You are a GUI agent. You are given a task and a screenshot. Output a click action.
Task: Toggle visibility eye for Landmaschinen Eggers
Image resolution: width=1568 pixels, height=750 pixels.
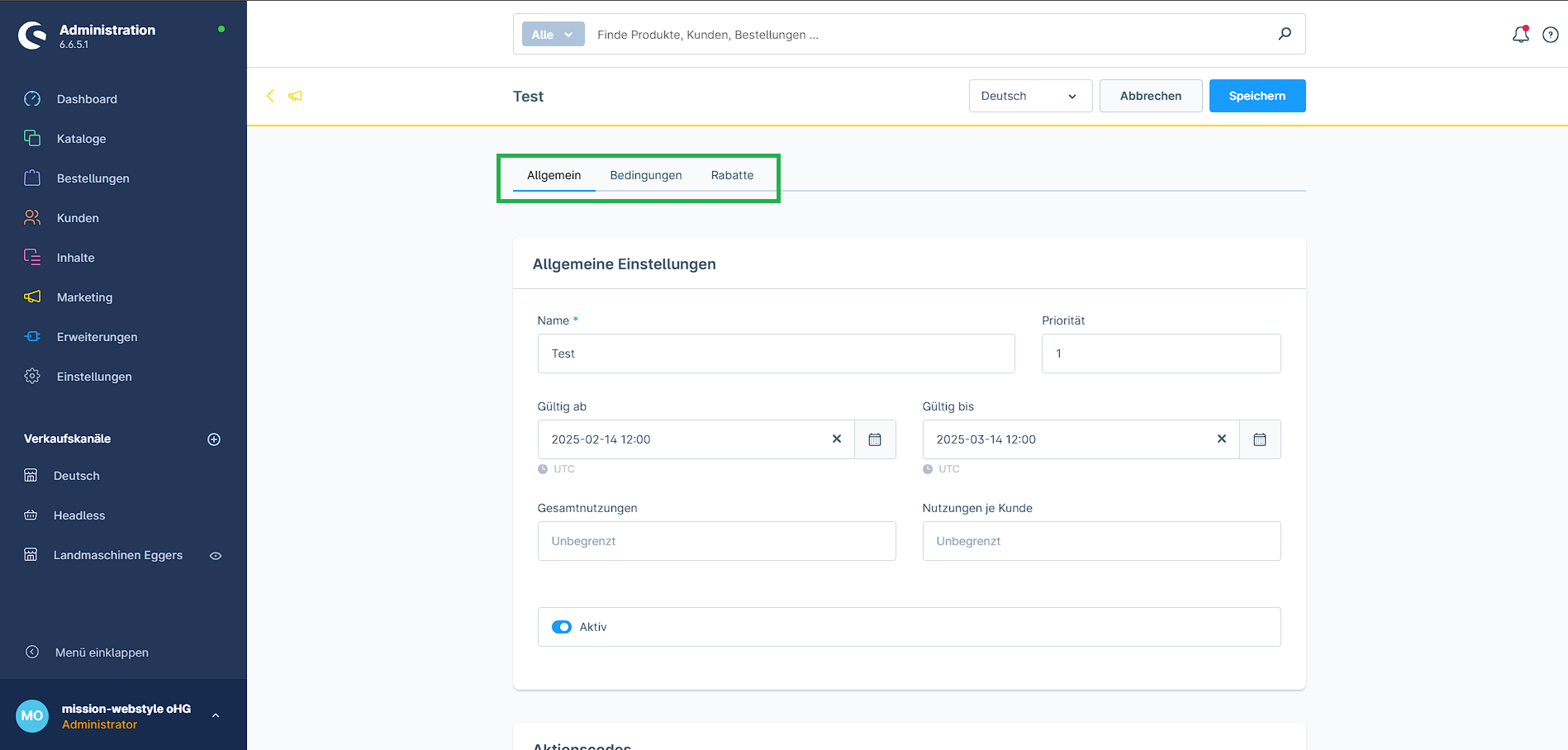pos(216,556)
